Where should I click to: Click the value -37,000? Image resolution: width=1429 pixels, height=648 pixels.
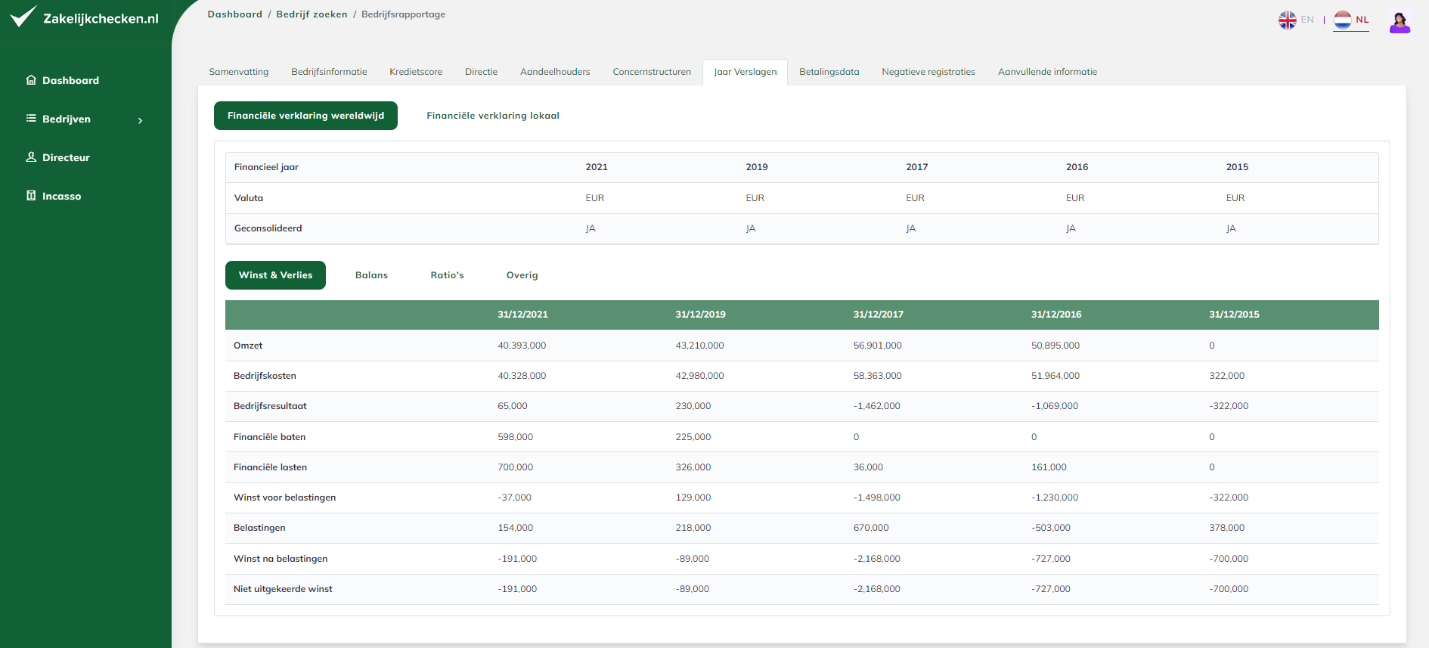pyautogui.click(x=514, y=498)
